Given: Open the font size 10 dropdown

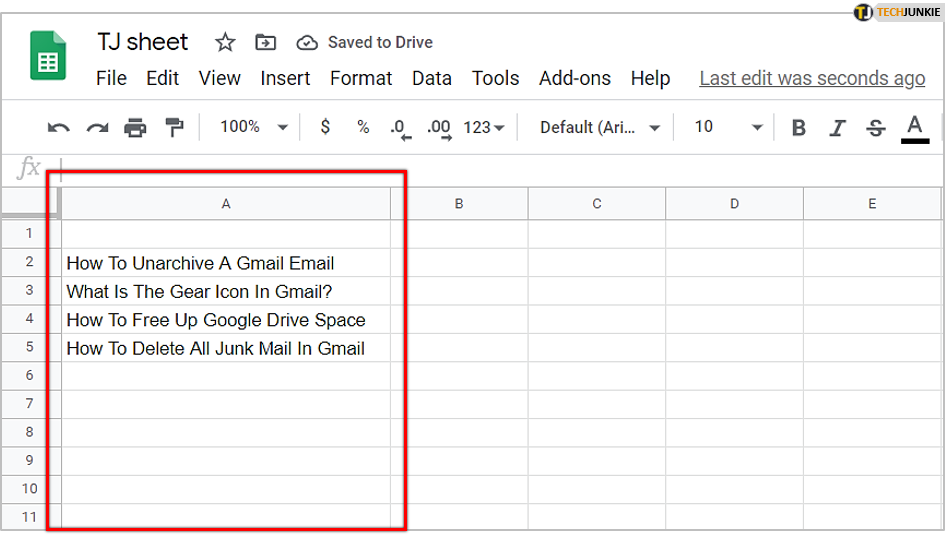Looking at the screenshot, I should (728, 127).
